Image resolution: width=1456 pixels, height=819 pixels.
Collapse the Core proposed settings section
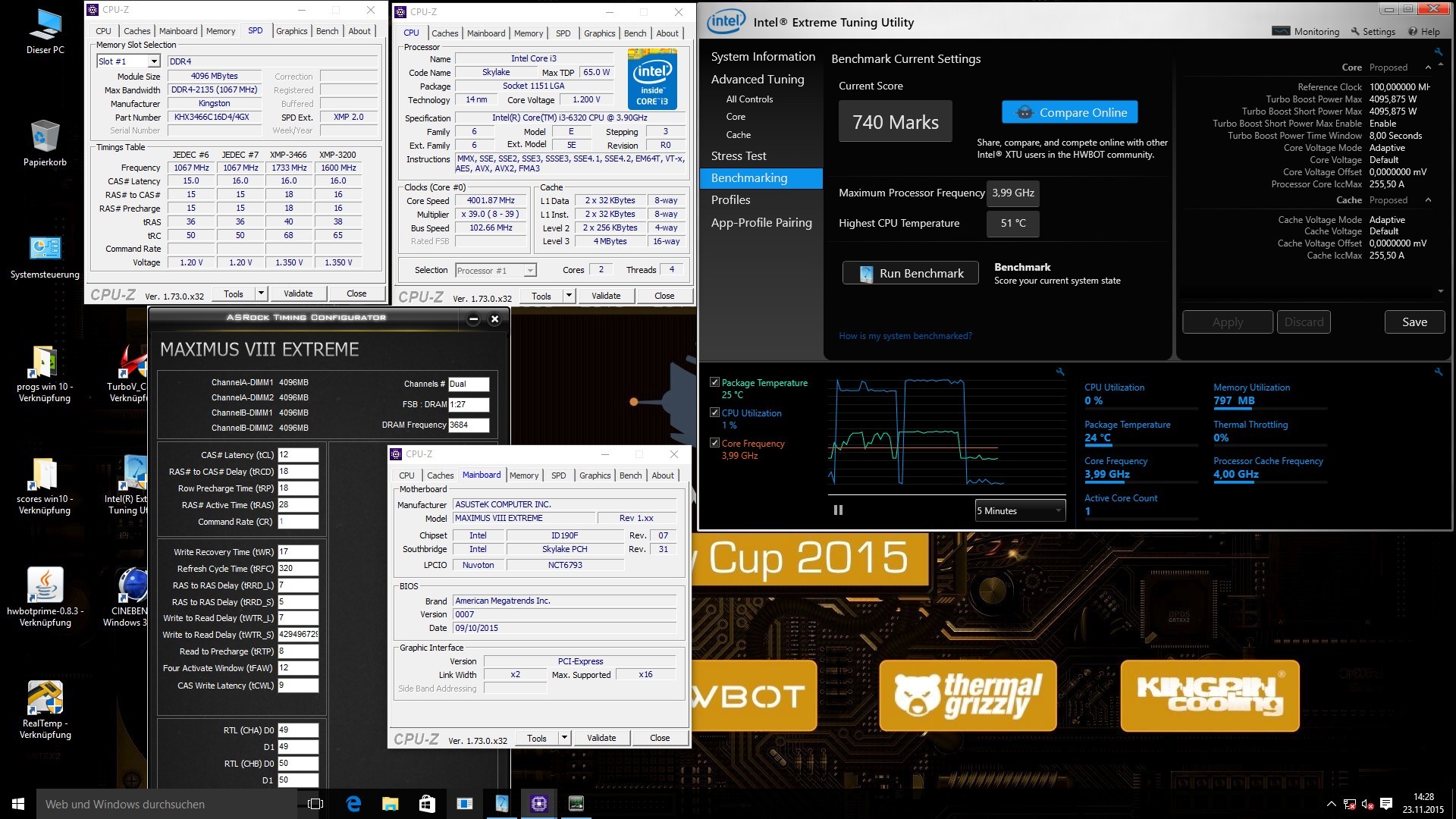pos(1428,67)
